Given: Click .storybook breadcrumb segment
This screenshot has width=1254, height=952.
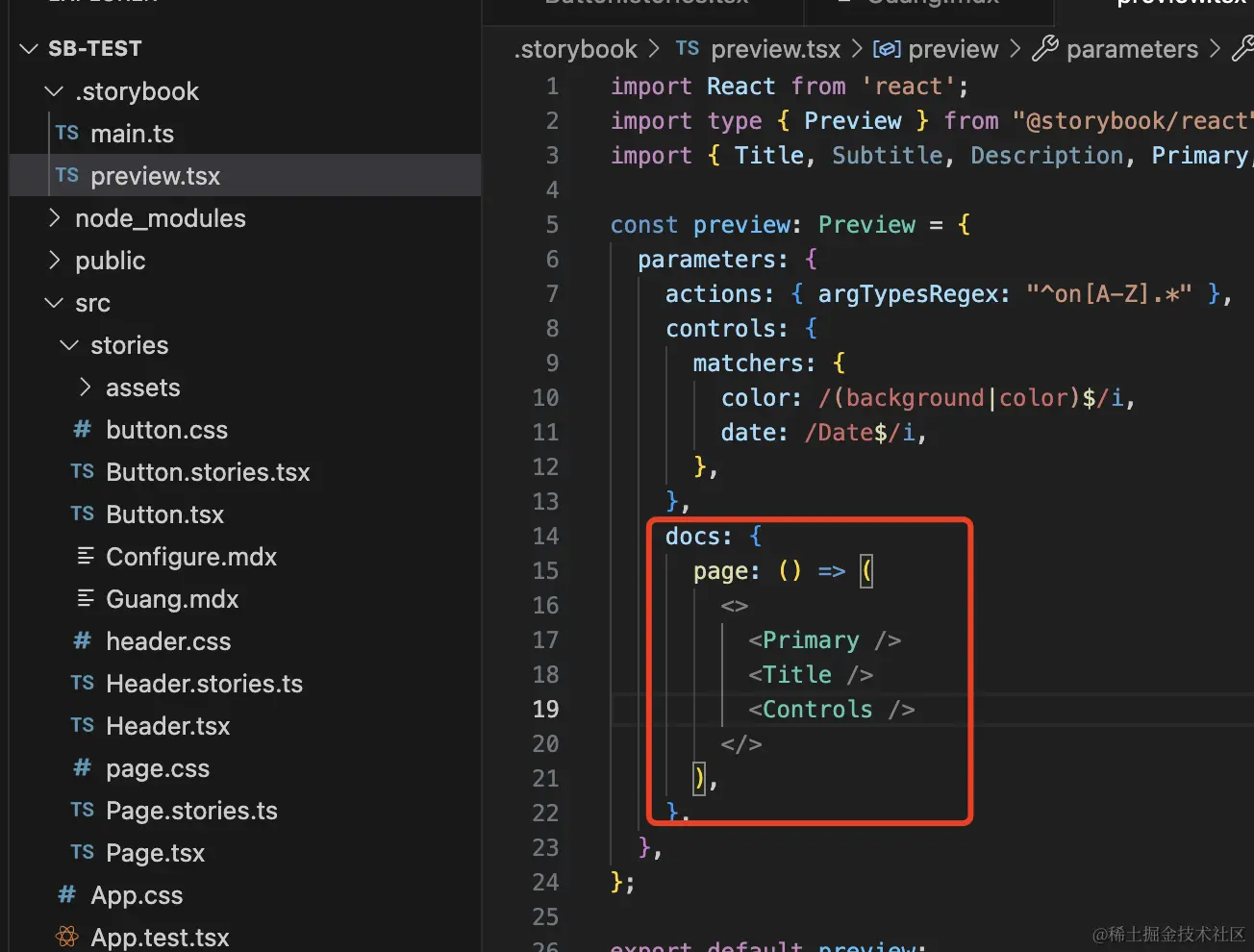Looking at the screenshot, I should coord(575,49).
